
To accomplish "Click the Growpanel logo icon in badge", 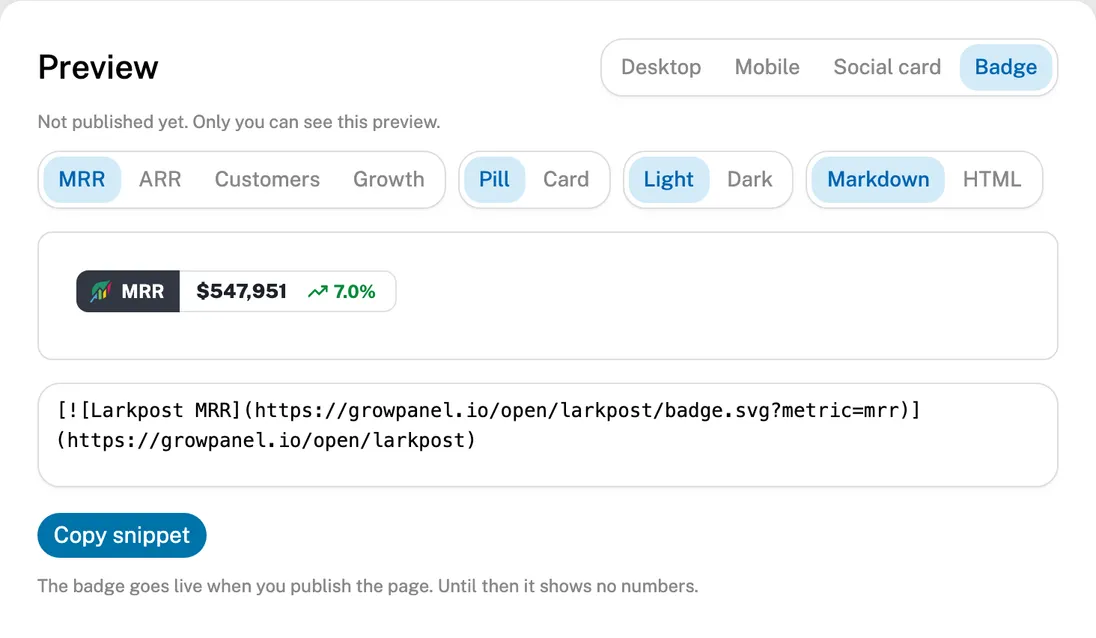I will click(101, 291).
